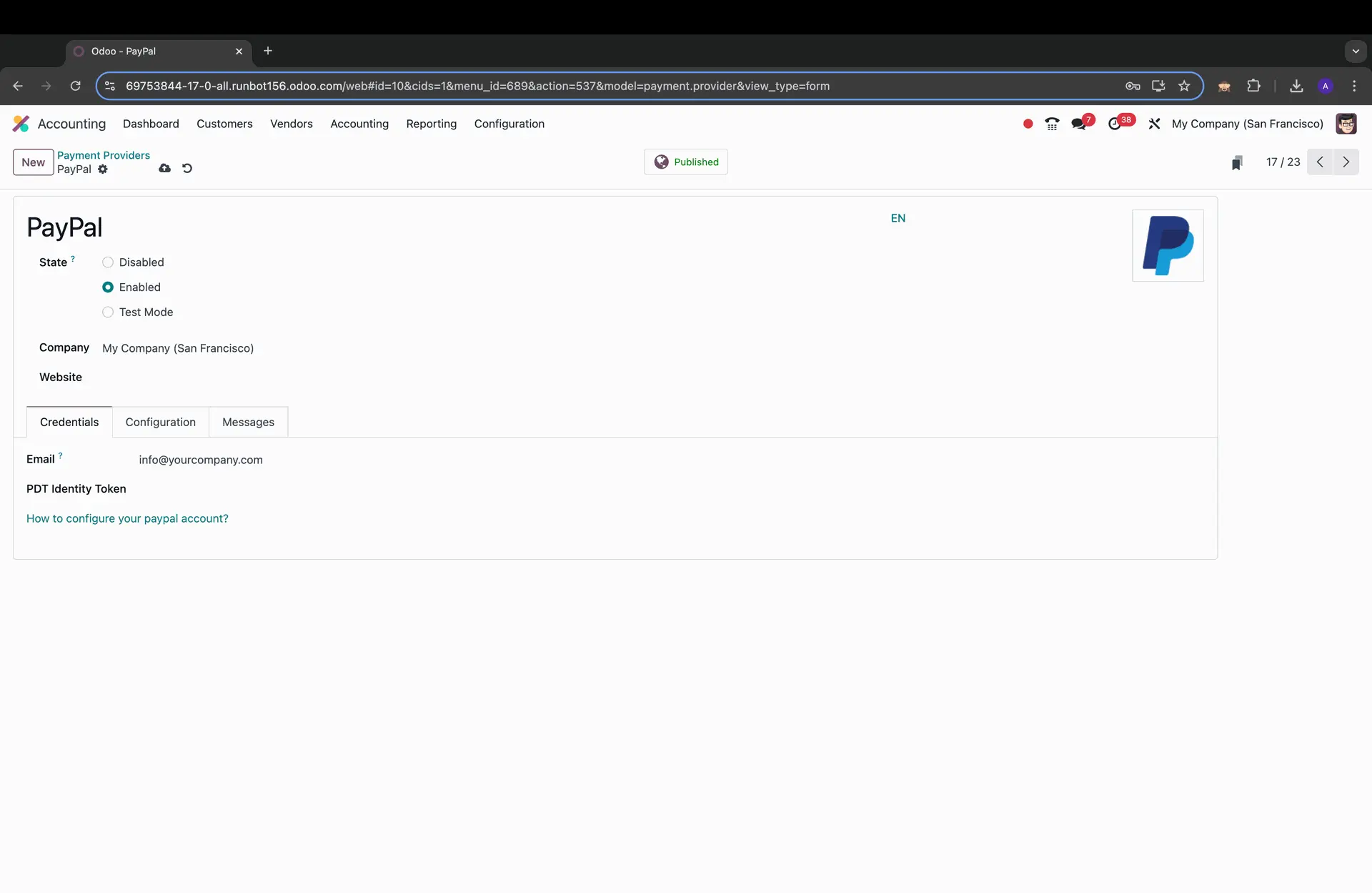Click the Email help question mark
Image resolution: width=1372 pixels, height=893 pixels.
coord(60,455)
